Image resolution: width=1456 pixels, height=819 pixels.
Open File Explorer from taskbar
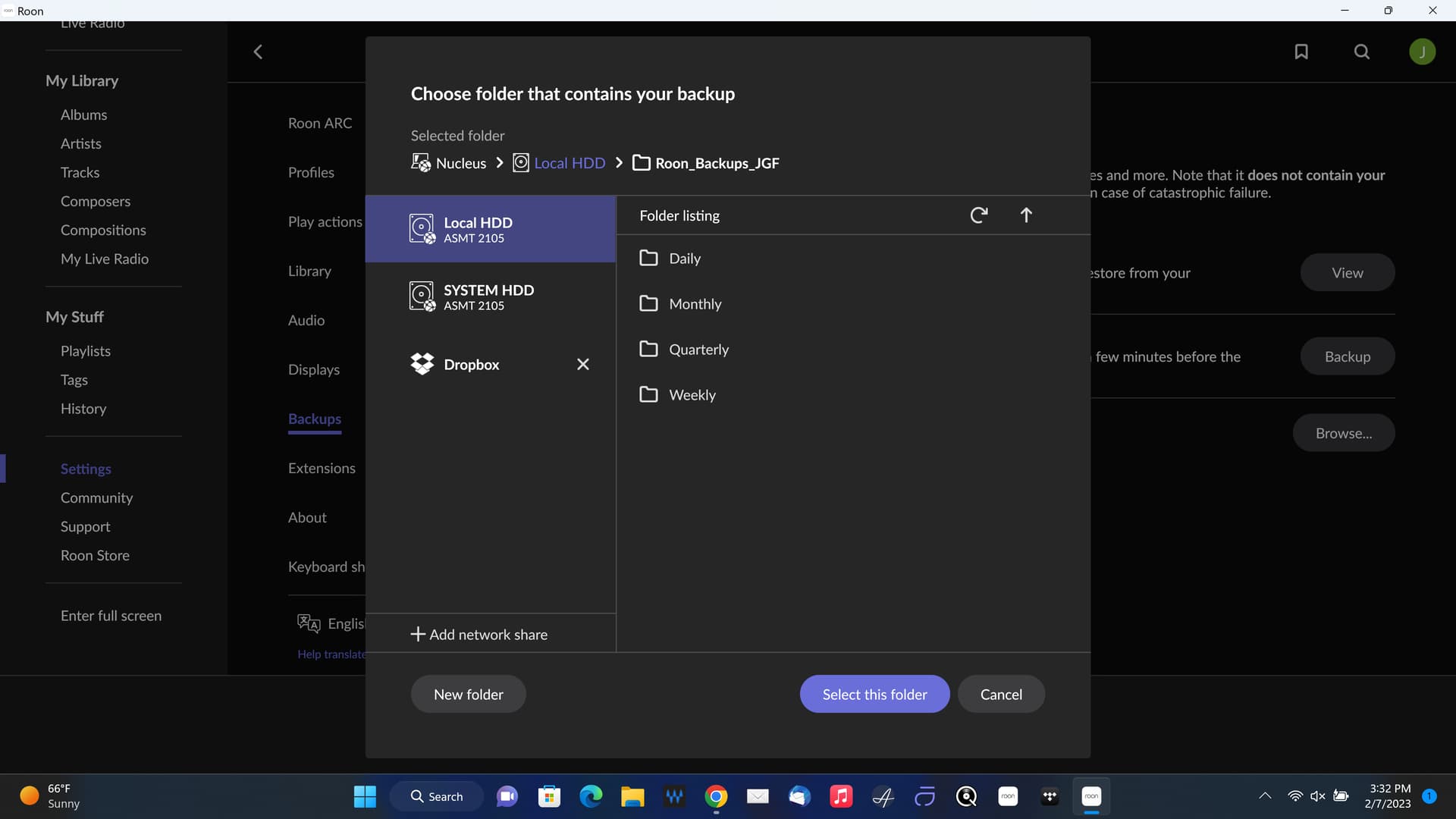(x=632, y=796)
